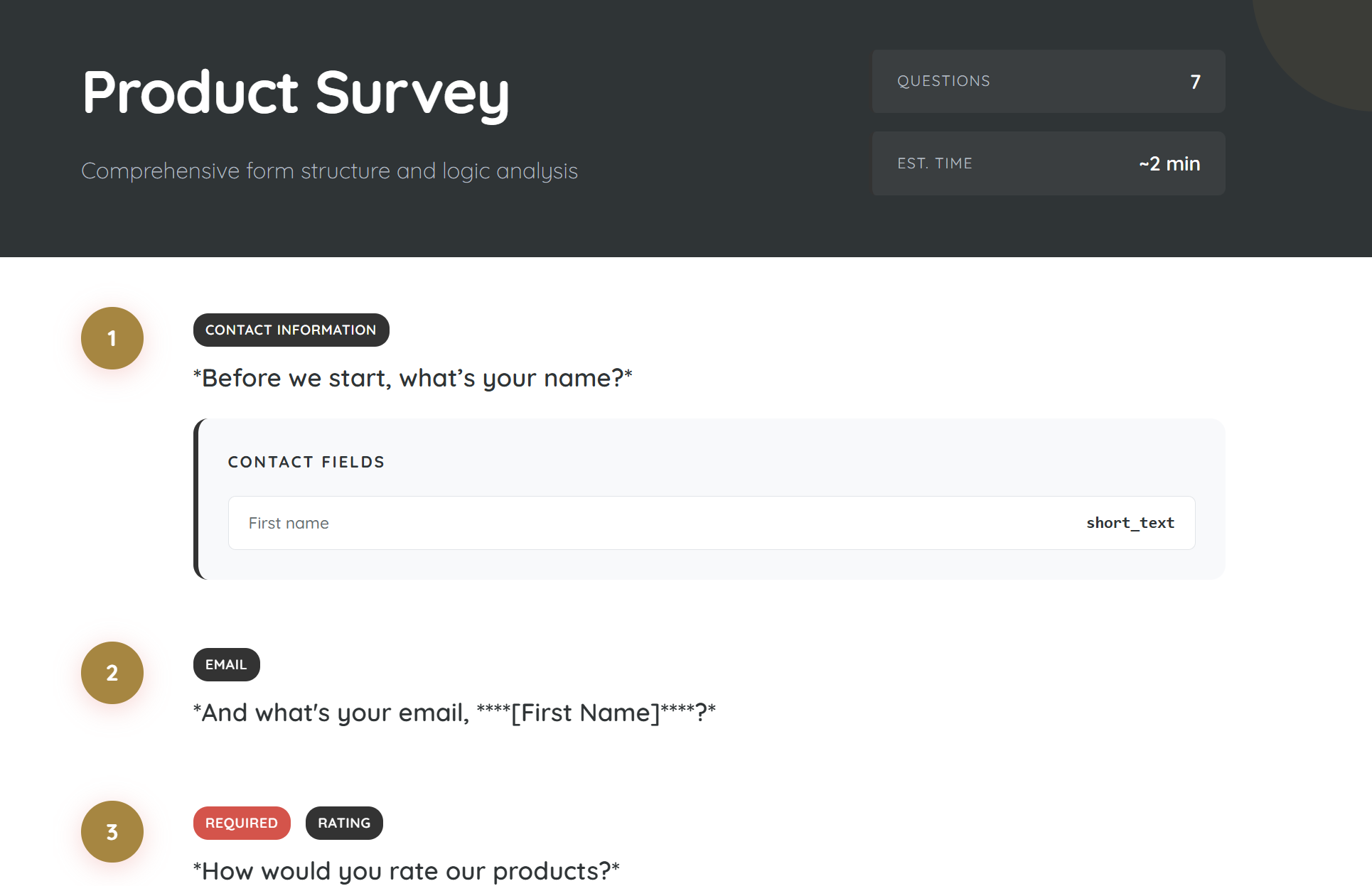Click the Product Survey title

[296, 93]
